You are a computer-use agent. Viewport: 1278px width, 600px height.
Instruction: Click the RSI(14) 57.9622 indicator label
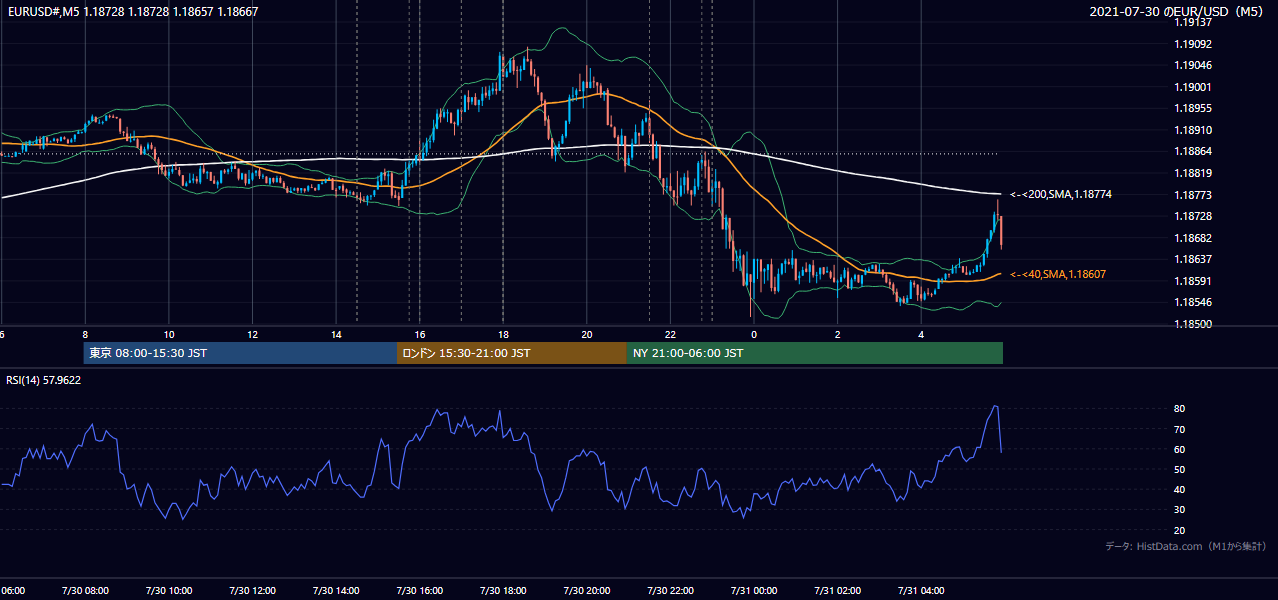click(x=44, y=380)
